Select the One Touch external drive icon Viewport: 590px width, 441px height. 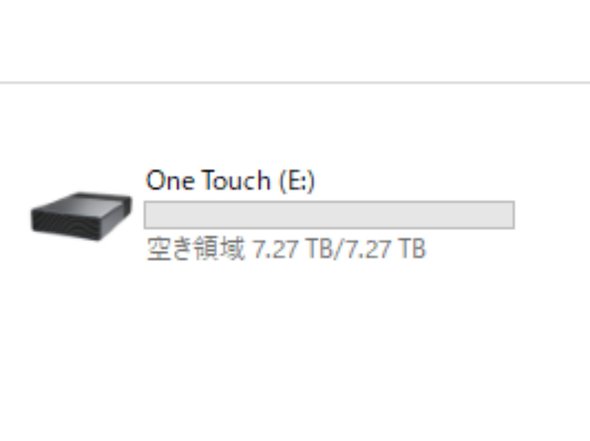click(81, 216)
